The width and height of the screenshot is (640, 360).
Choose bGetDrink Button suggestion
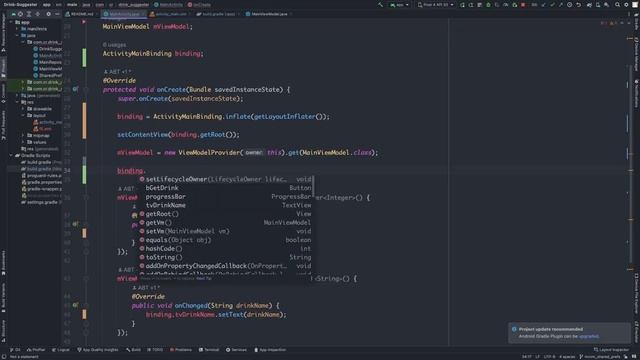[x=226, y=188]
